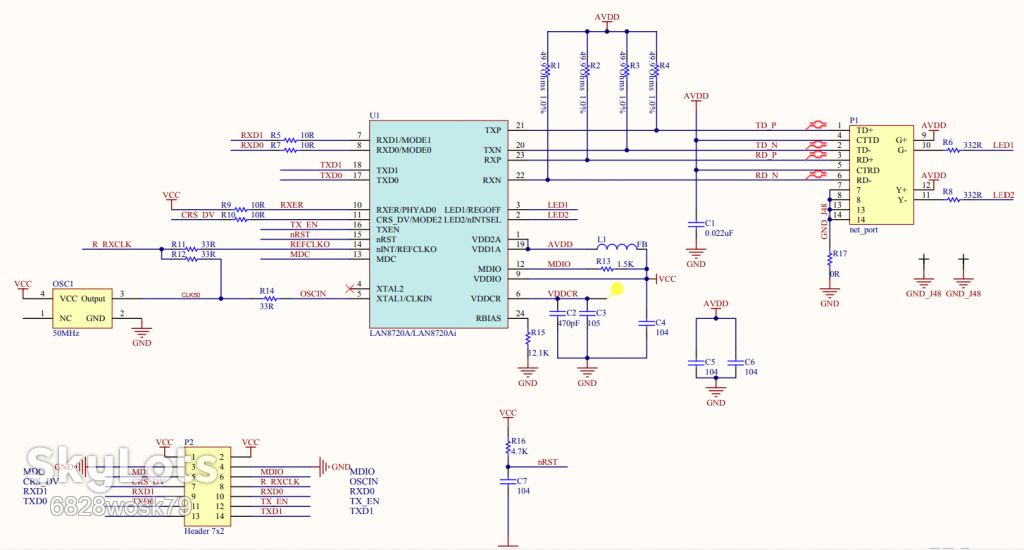Select the P1 net_port connector block
1024x550 pixels.
click(x=881, y=175)
